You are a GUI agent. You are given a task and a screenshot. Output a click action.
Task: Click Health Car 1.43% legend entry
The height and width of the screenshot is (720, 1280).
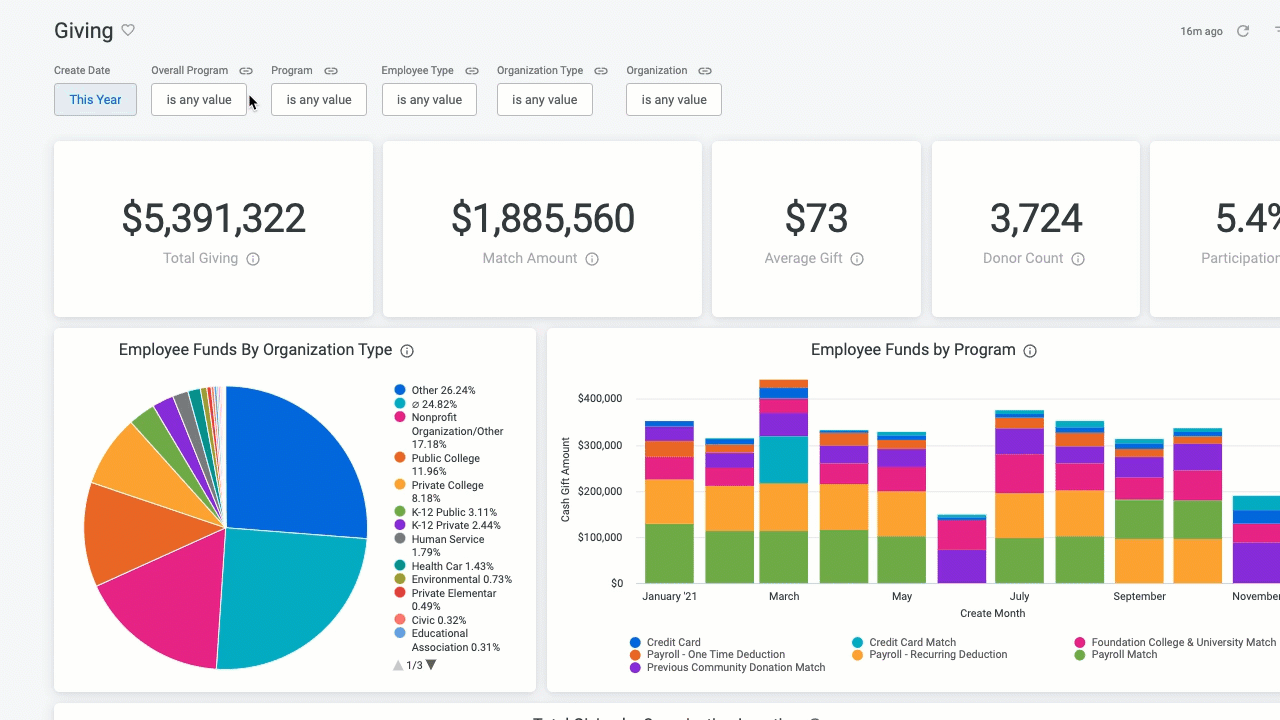(x=445, y=566)
